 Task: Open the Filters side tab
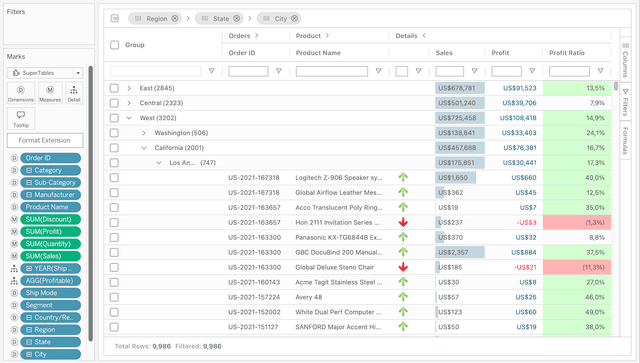(x=625, y=102)
